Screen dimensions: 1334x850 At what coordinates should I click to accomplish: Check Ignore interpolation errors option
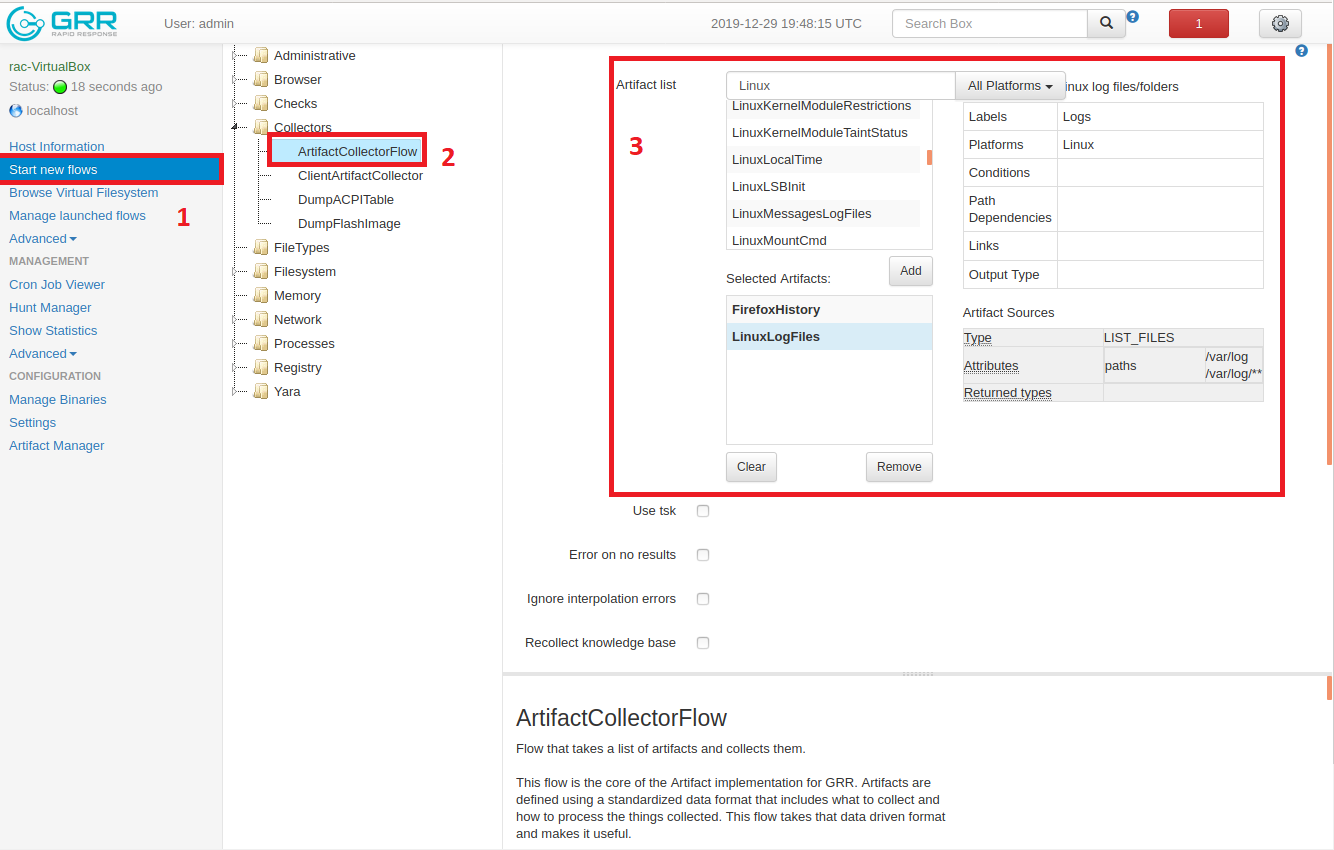click(x=703, y=599)
